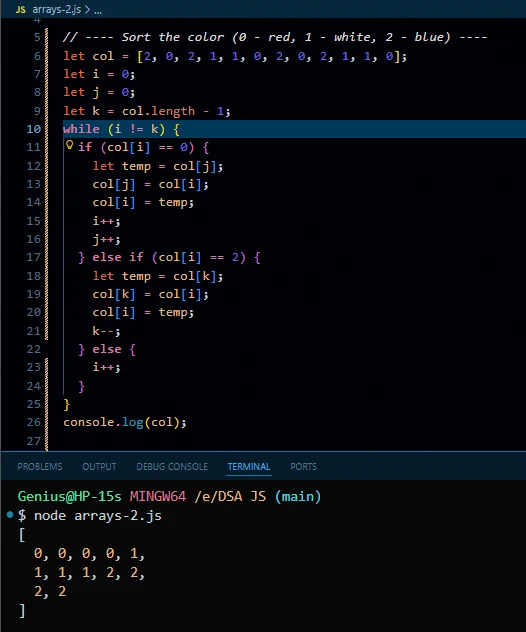Click the '} else {' line 22

coord(107,349)
